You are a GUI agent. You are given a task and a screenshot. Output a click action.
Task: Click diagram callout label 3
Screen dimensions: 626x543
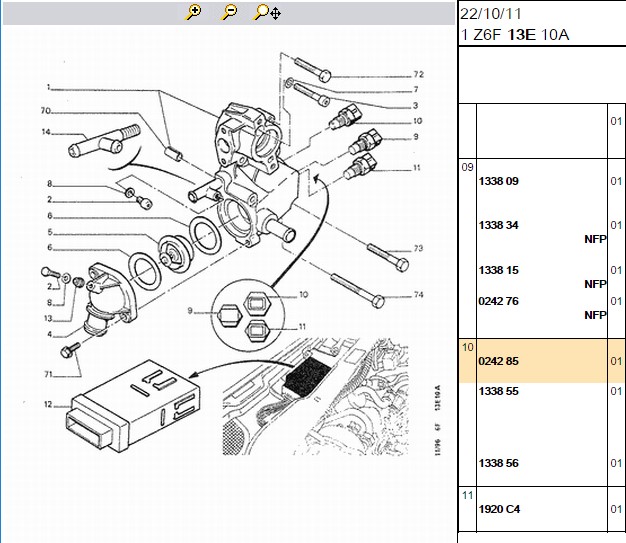[x=415, y=105]
